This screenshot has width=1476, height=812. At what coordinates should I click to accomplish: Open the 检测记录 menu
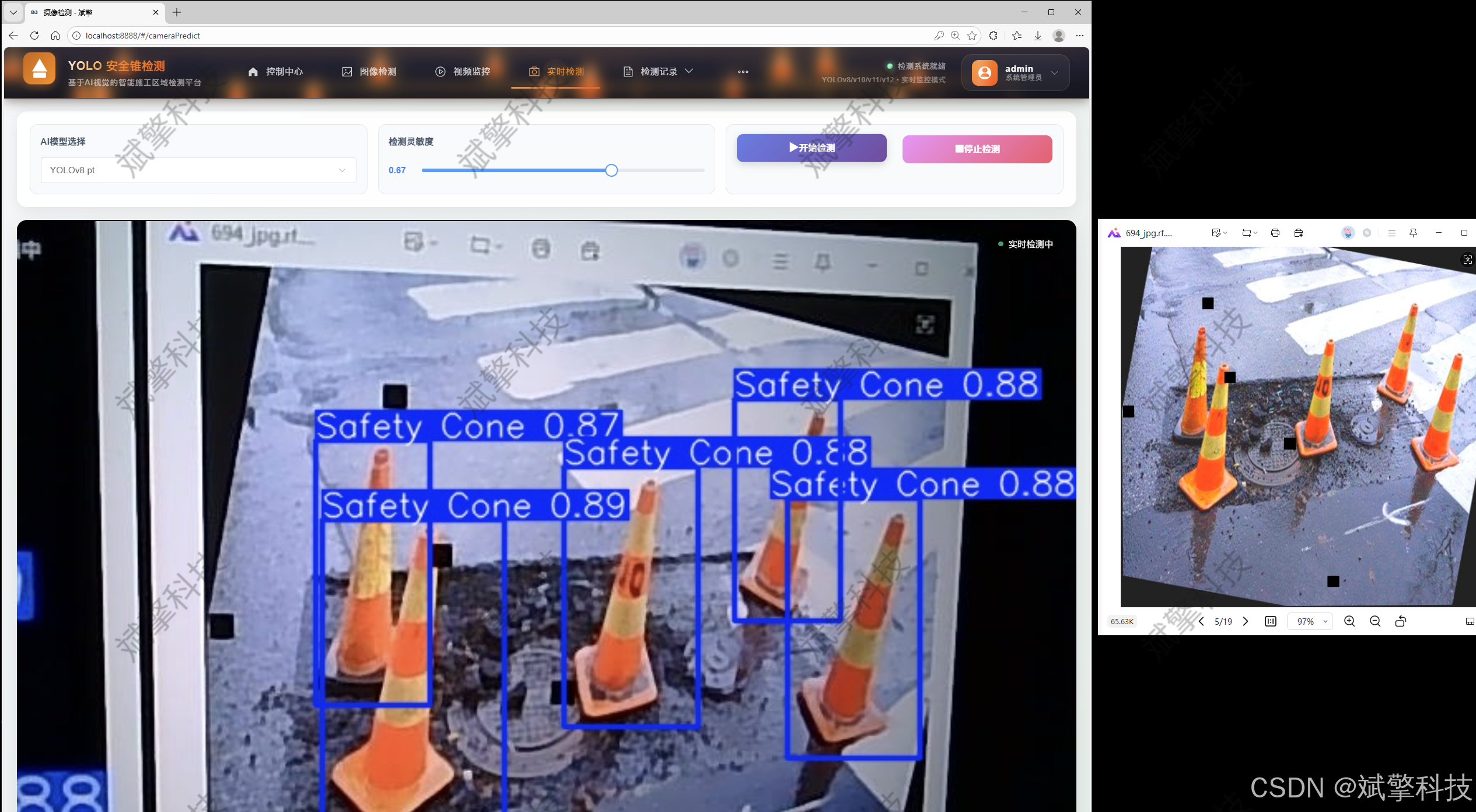pos(659,72)
